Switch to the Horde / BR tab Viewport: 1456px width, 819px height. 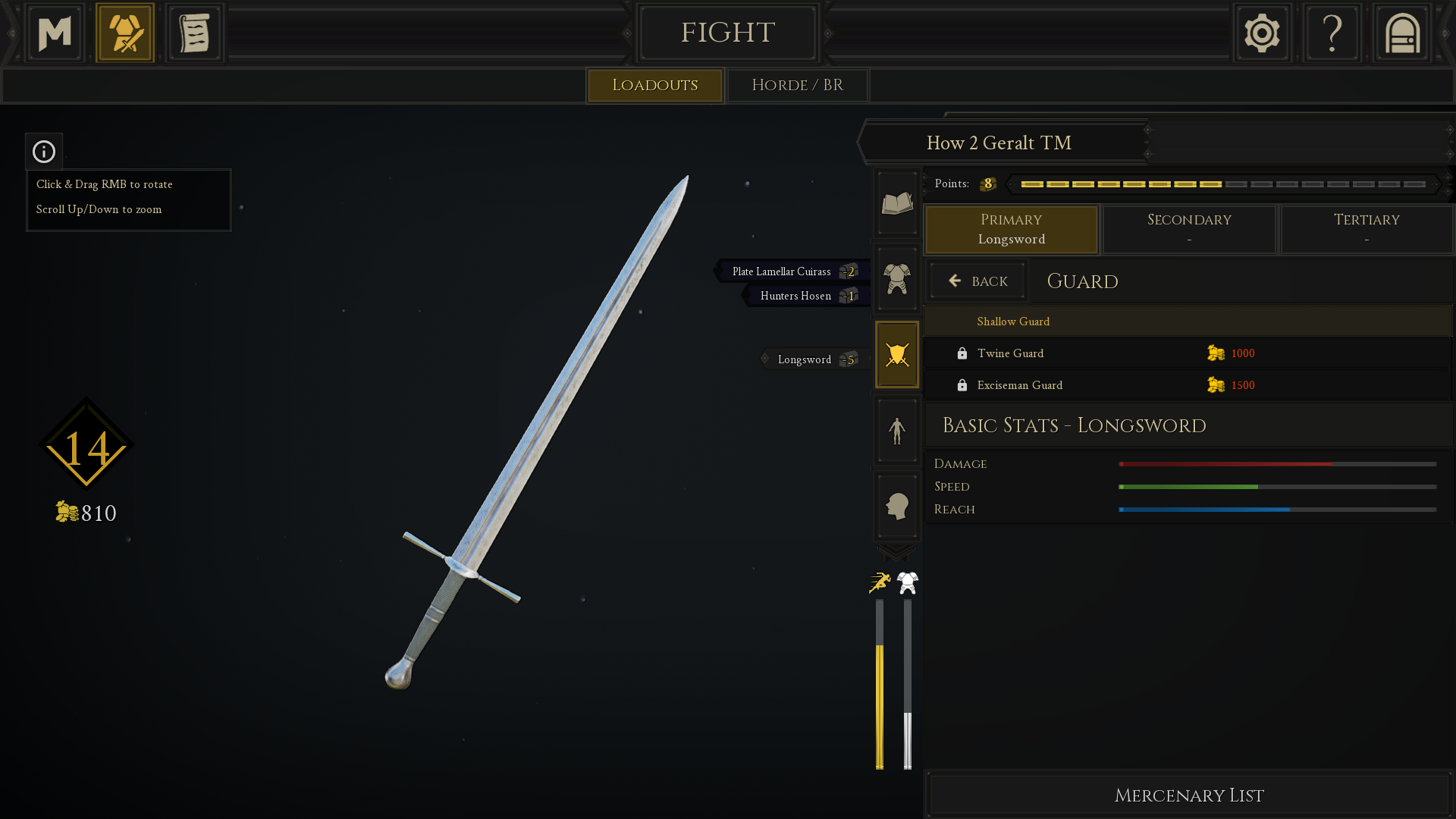point(798,85)
